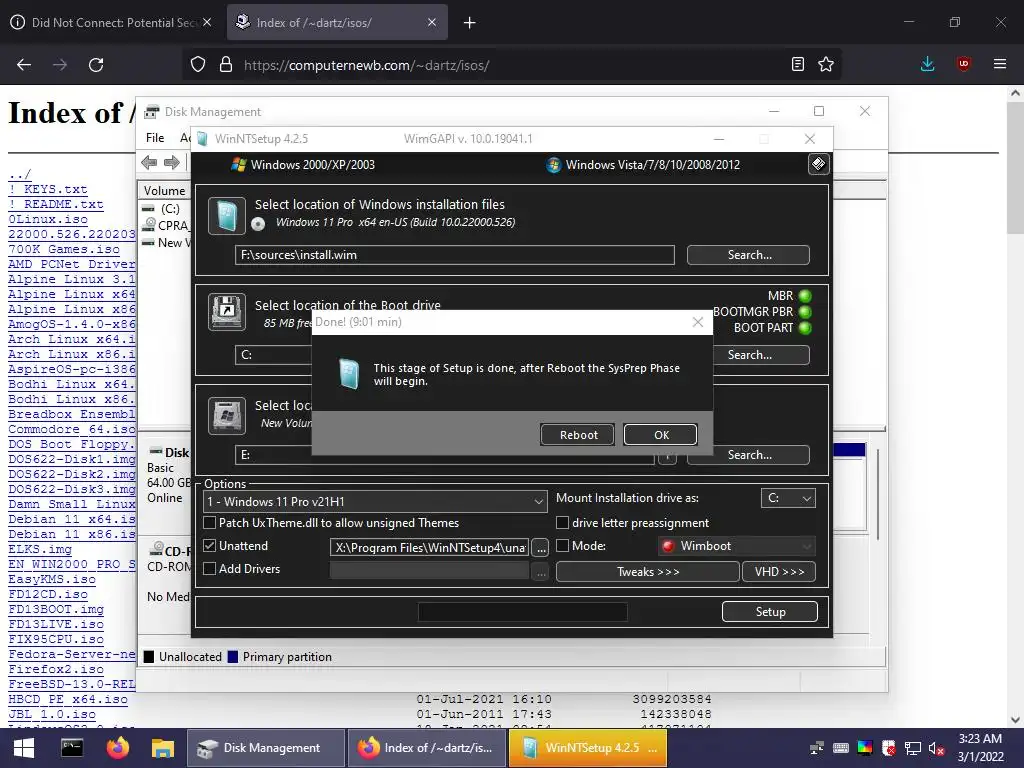Screen dimensions: 1024x768
Task: Click the boot drive floppy icon
Action: (227, 312)
